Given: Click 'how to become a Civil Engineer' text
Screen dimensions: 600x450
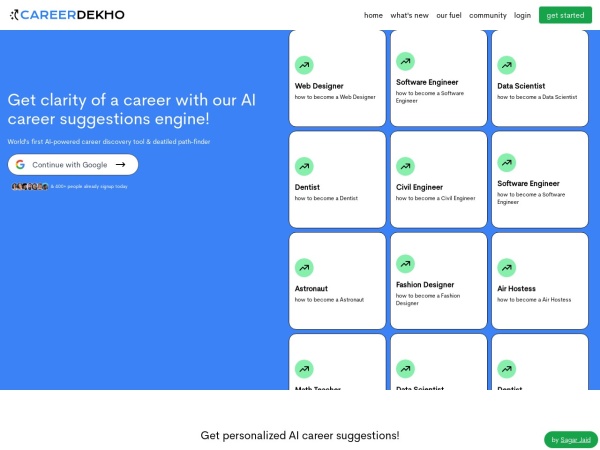Looking at the screenshot, I should tap(435, 198).
